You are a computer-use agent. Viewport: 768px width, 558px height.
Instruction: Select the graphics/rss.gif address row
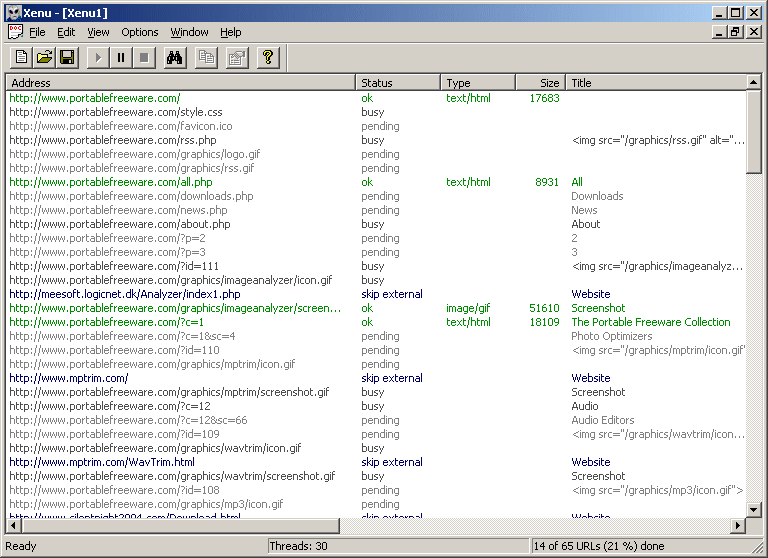pos(376,168)
